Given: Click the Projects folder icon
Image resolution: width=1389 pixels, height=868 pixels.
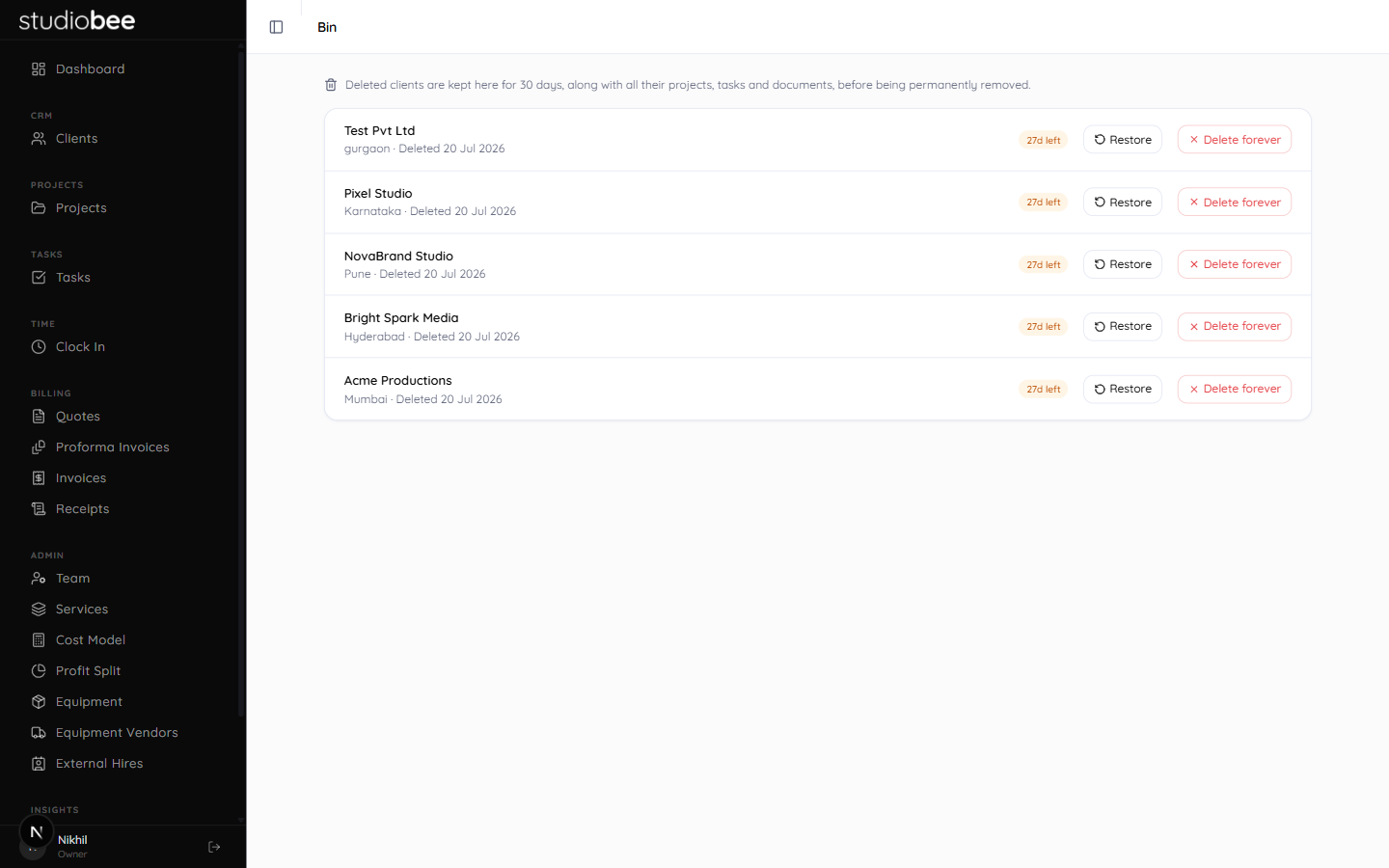Looking at the screenshot, I should tap(39, 208).
